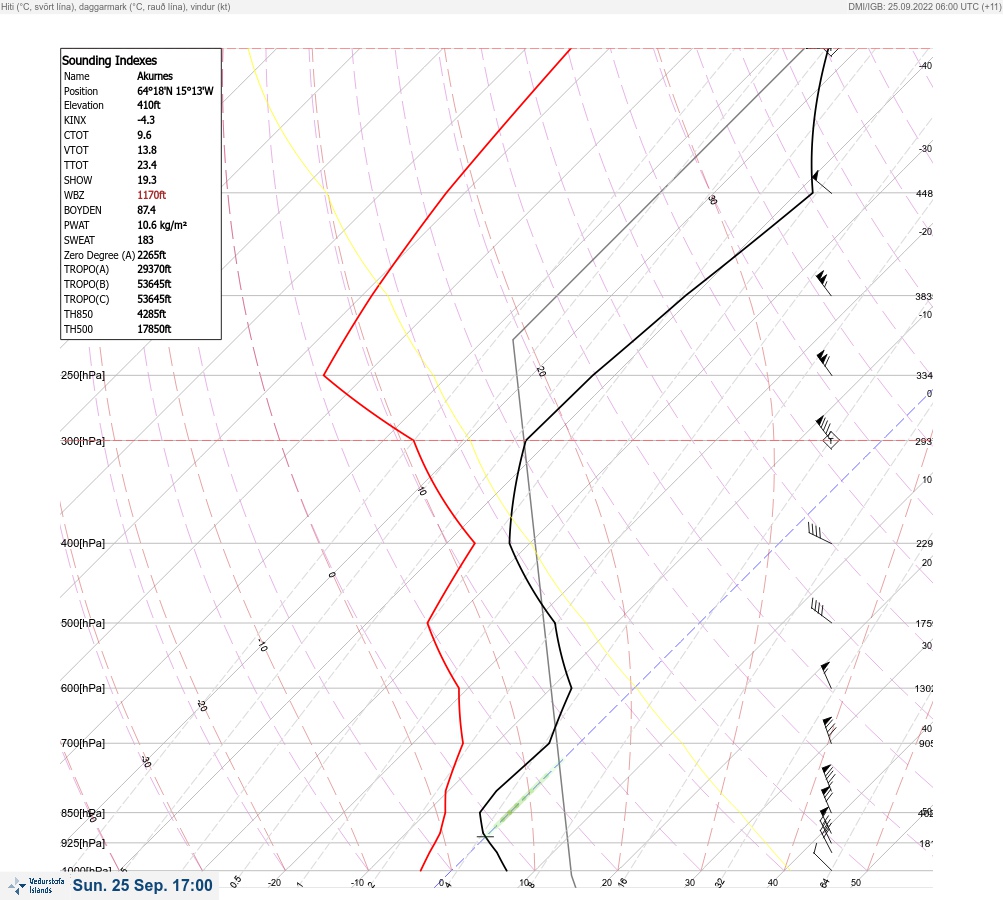Image resolution: width=1003 pixels, height=900 pixels.
Task: Click the 448 height label on right axis
Action: (924, 193)
